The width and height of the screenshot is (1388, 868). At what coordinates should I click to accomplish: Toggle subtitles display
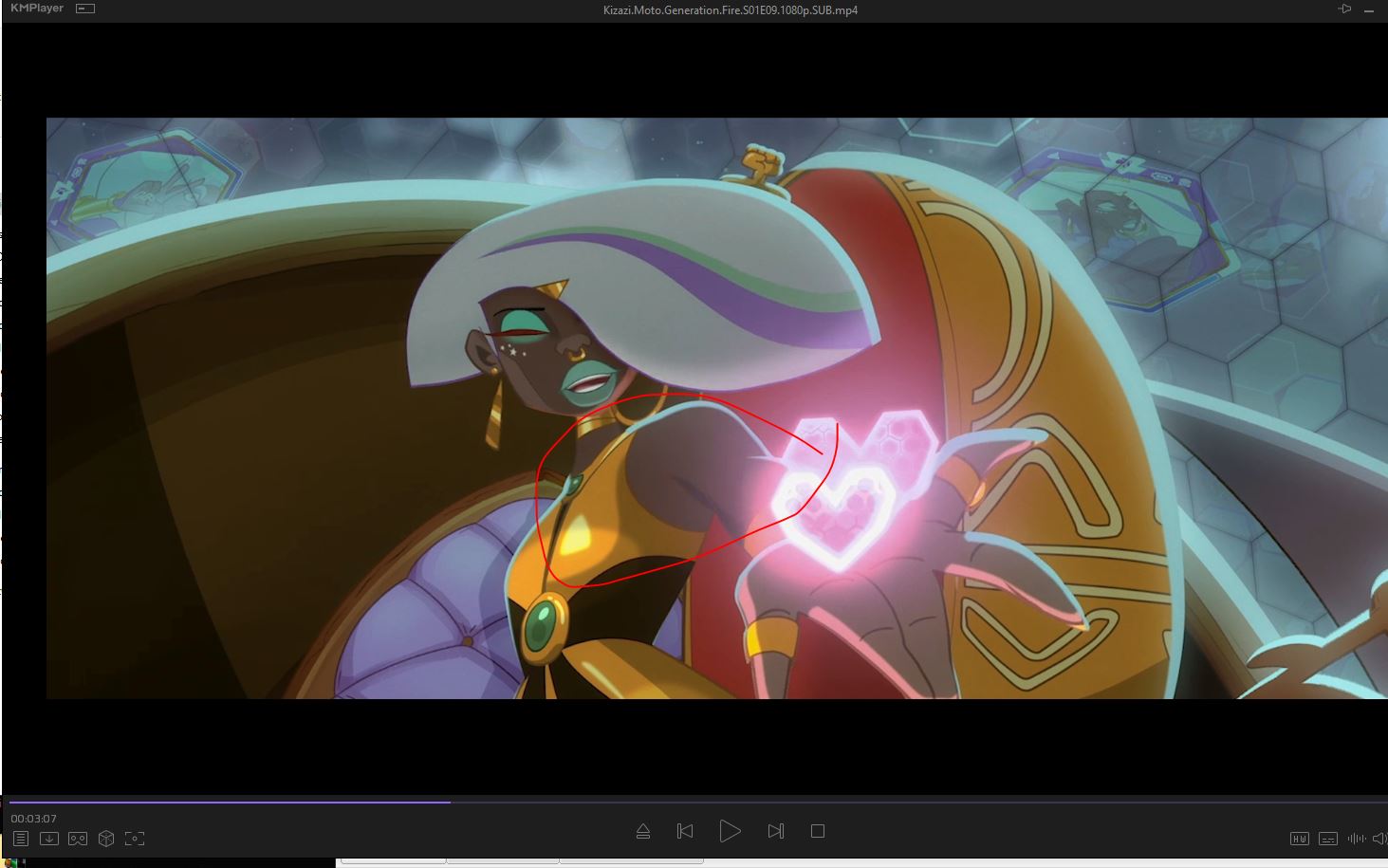[1328, 839]
